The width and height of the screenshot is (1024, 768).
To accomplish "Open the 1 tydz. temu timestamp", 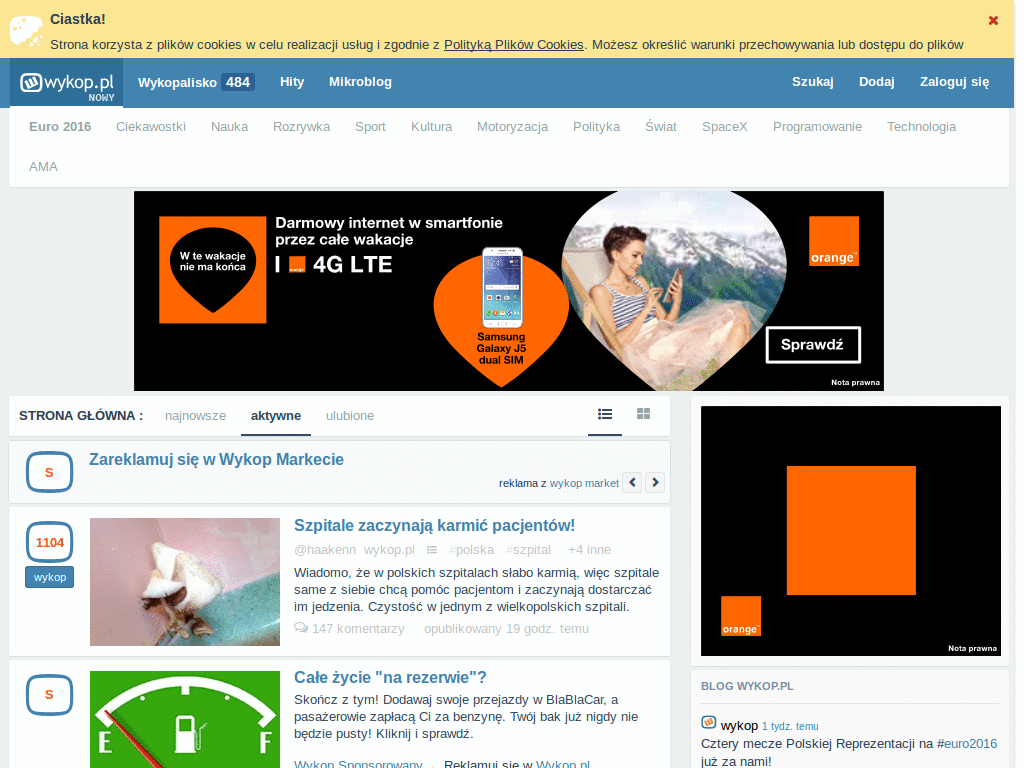I will click(x=790, y=726).
